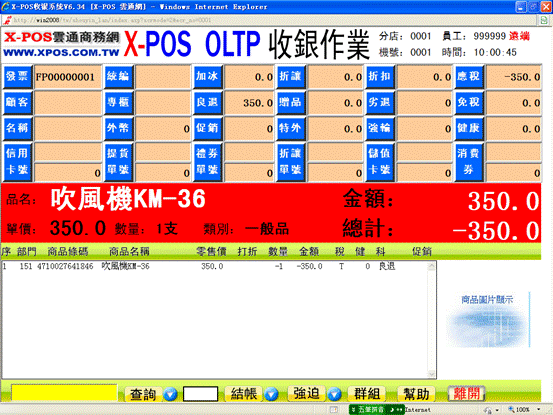Click the 統編 blue button
The image size is (553, 415).
click(x=118, y=76)
